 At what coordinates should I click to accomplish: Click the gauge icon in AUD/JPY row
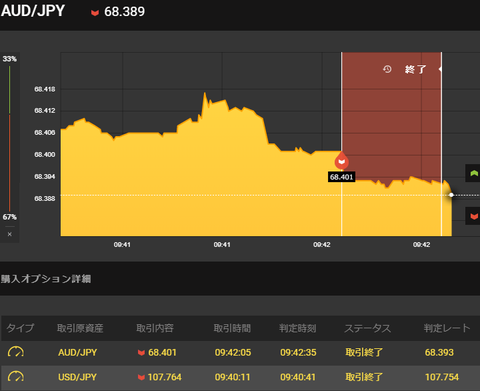(16, 352)
